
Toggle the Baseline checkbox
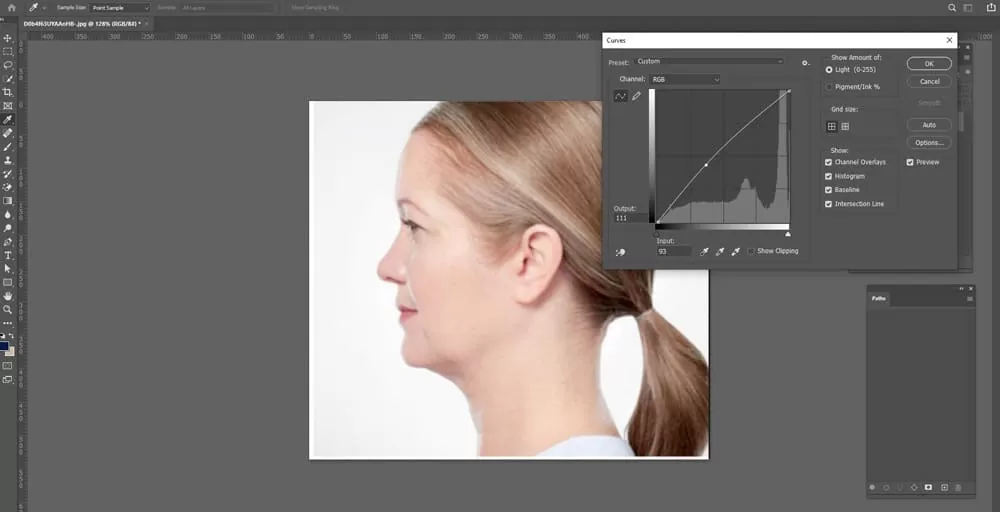pyautogui.click(x=828, y=190)
